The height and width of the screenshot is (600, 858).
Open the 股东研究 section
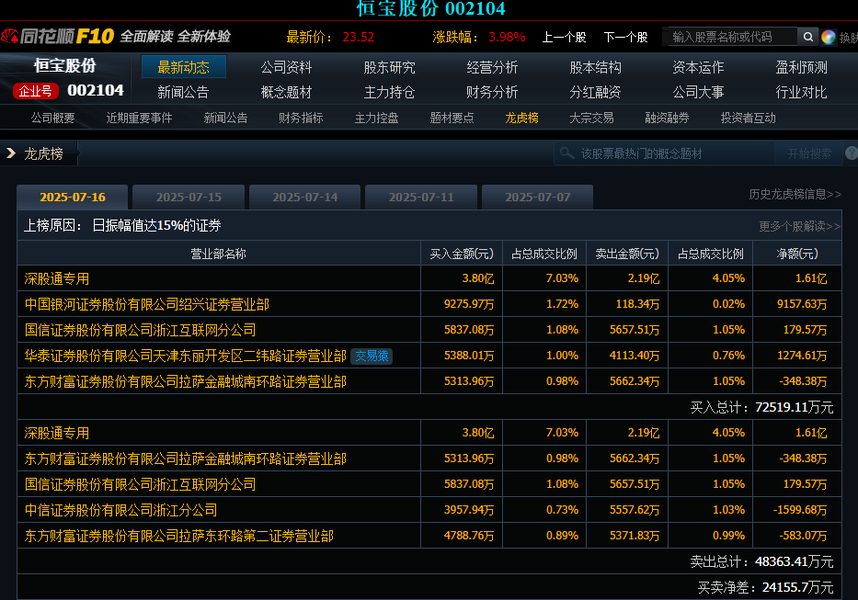[390, 67]
